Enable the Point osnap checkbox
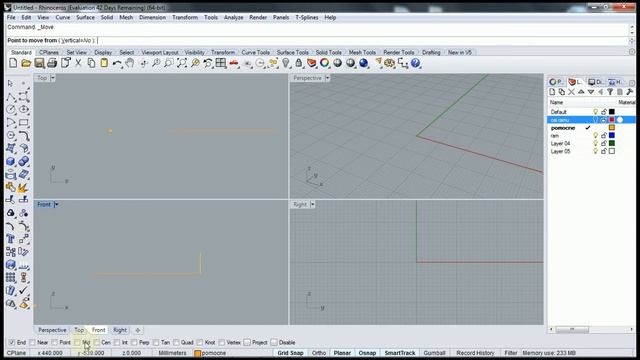 click(55, 342)
